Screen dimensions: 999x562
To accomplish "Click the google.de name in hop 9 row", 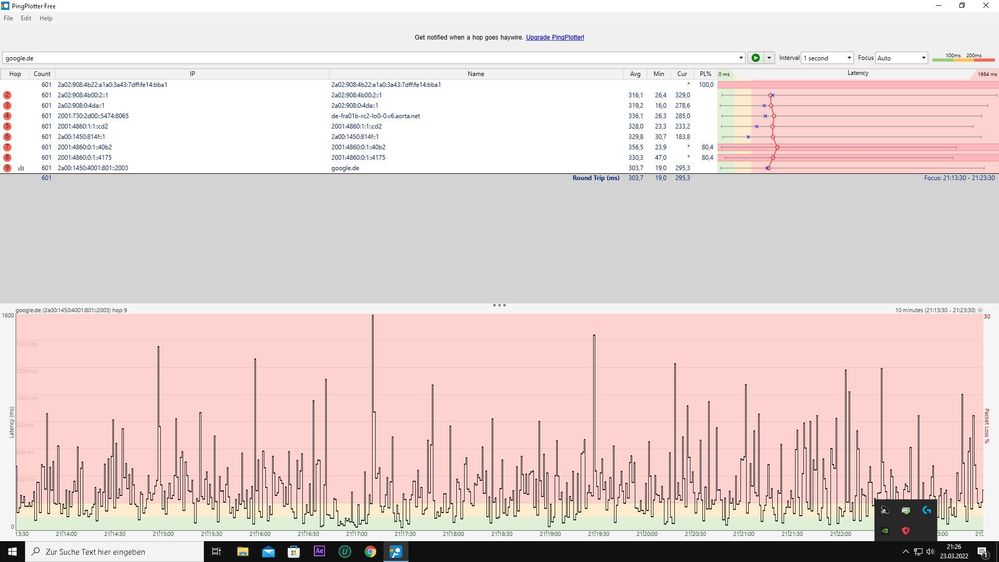I will (345, 168).
